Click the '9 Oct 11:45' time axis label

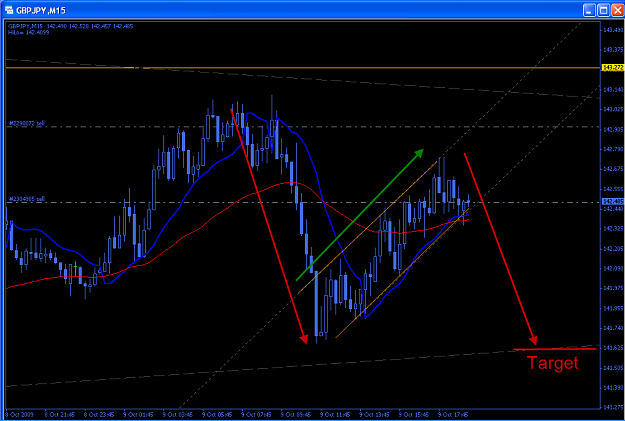tap(335, 415)
